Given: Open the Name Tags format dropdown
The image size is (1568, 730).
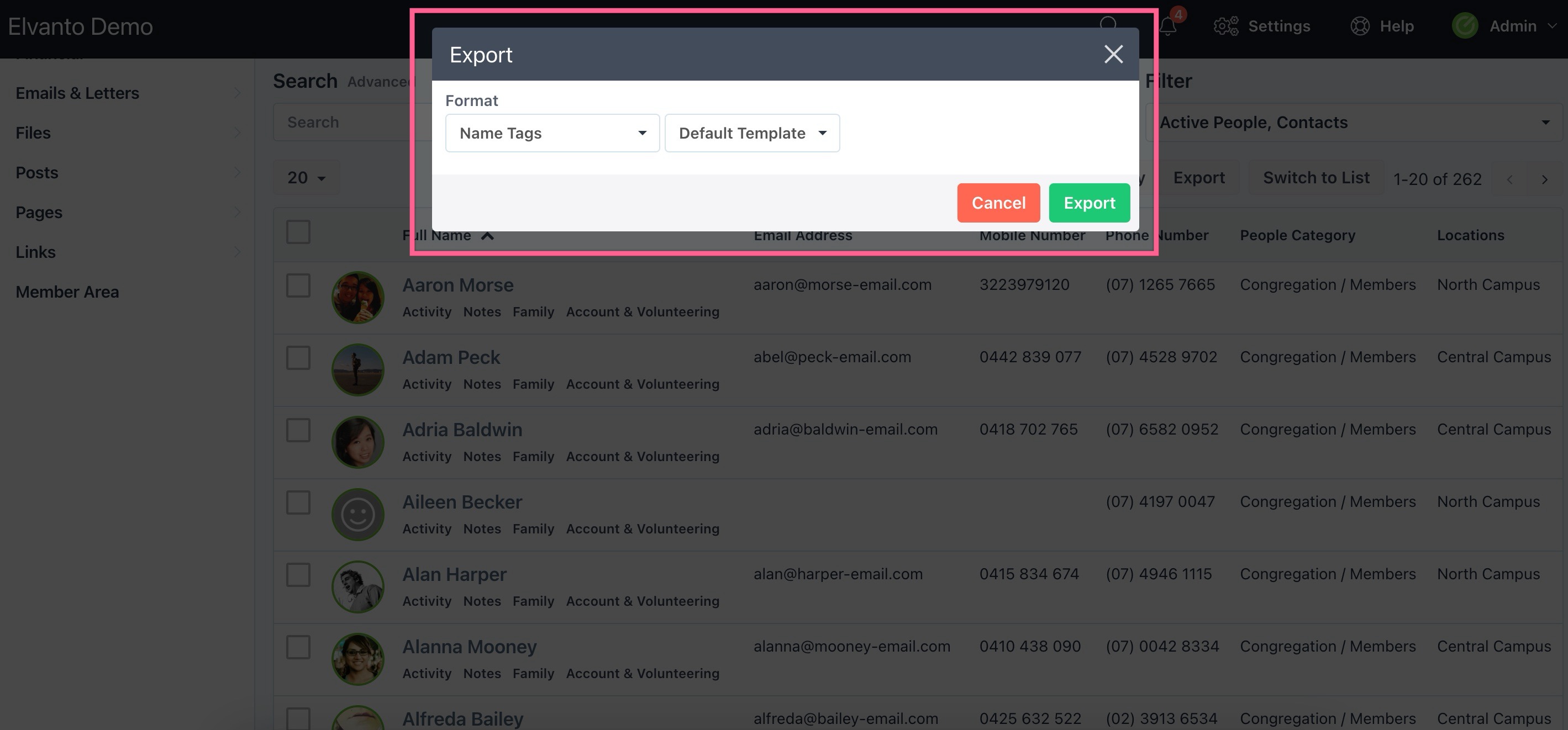Looking at the screenshot, I should point(552,133).
